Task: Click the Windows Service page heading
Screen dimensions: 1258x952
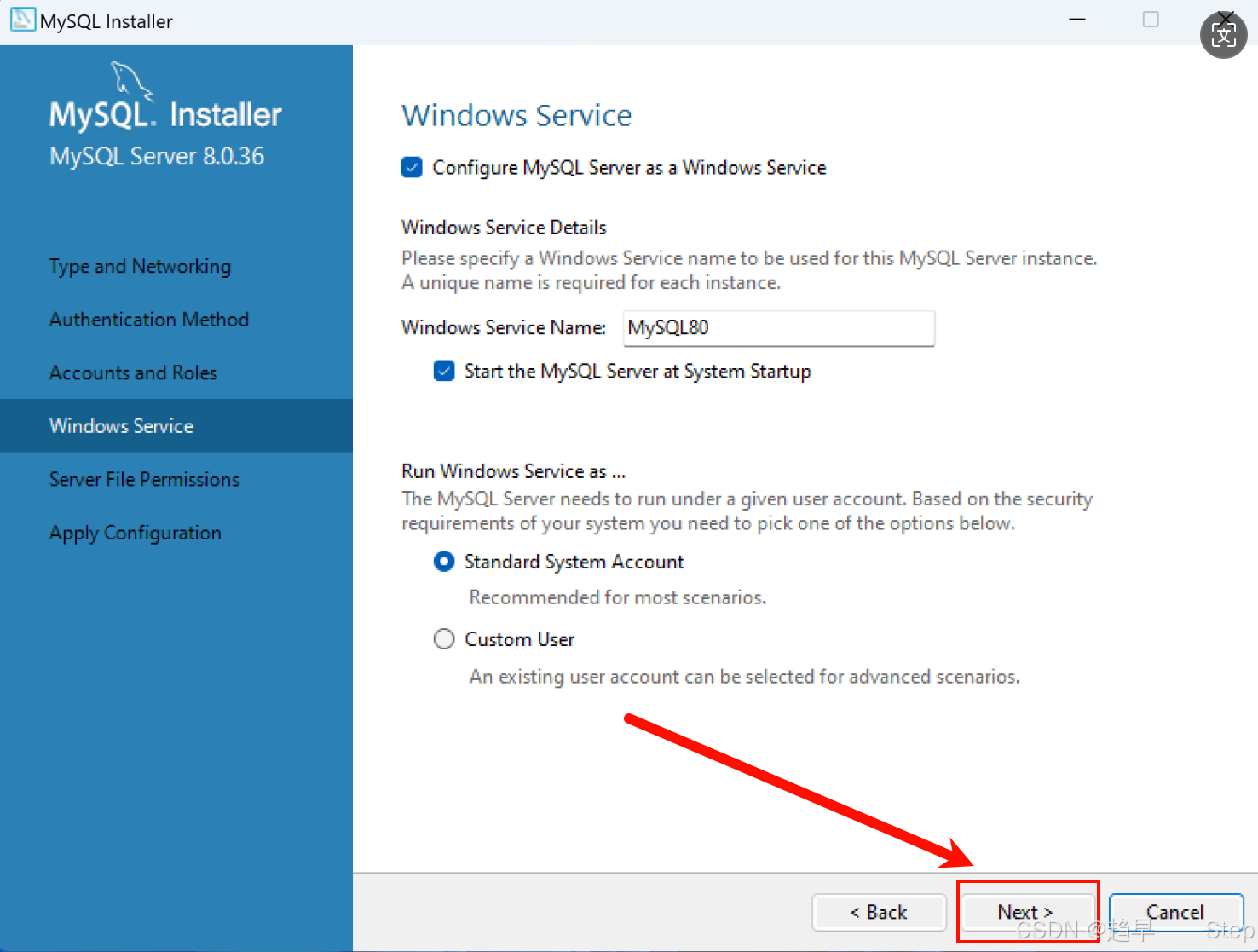Action: click(x=516, y=115)
